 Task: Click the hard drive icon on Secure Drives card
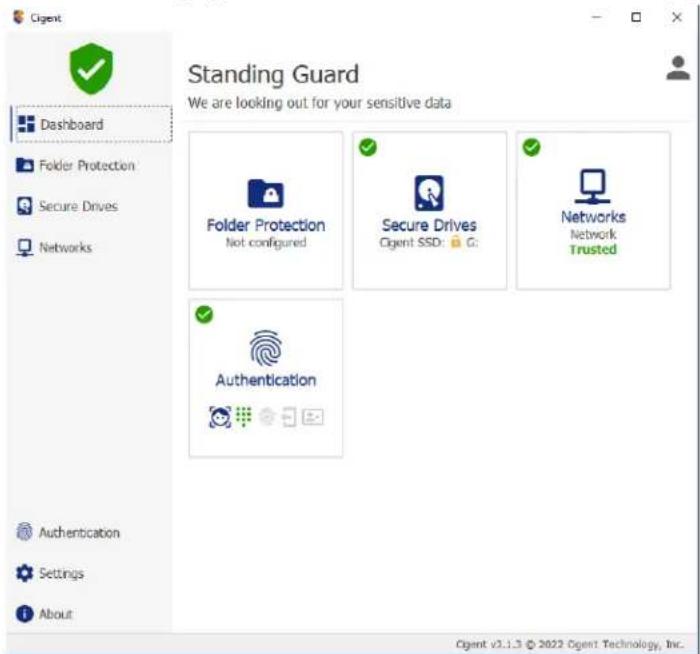tap(429, 193)
